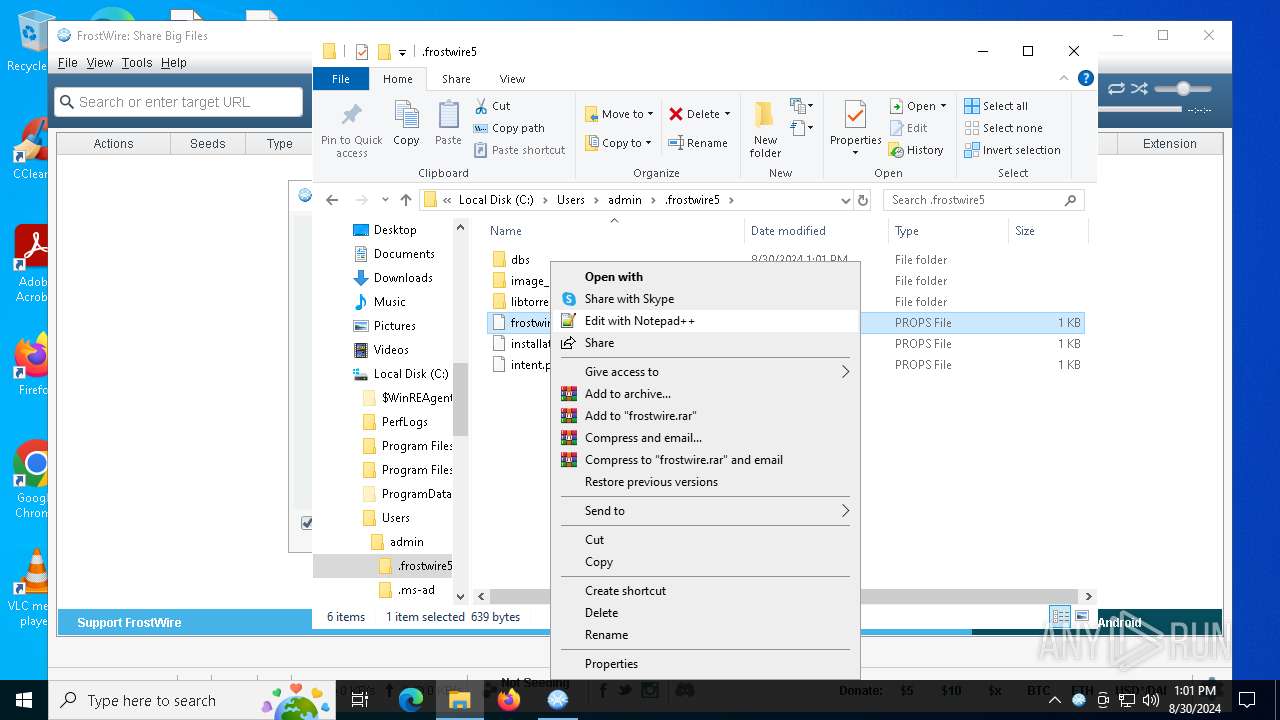Viewport: 1280px width, 720px height.
Task: Expand Give access to submenu
Action: (x=845, y=372)
